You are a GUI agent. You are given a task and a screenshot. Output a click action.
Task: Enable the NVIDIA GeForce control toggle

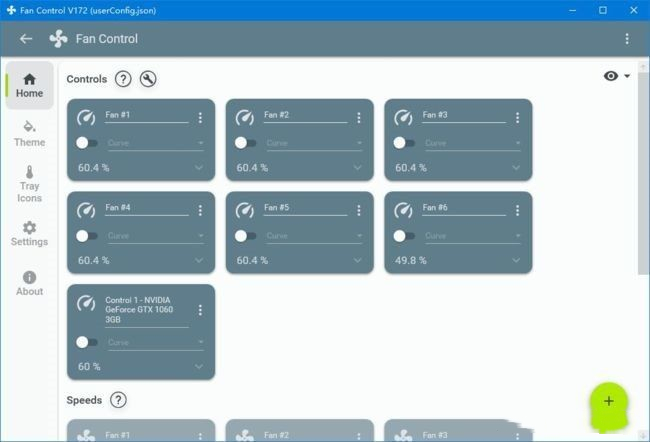87,342
